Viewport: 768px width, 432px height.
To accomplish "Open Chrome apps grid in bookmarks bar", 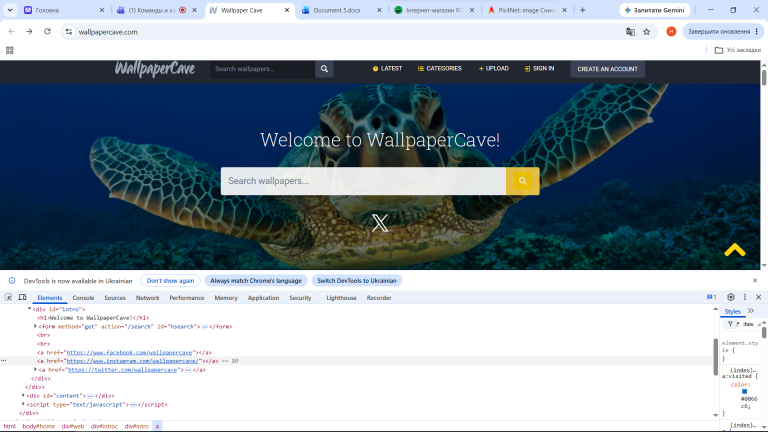I will 9,50.
